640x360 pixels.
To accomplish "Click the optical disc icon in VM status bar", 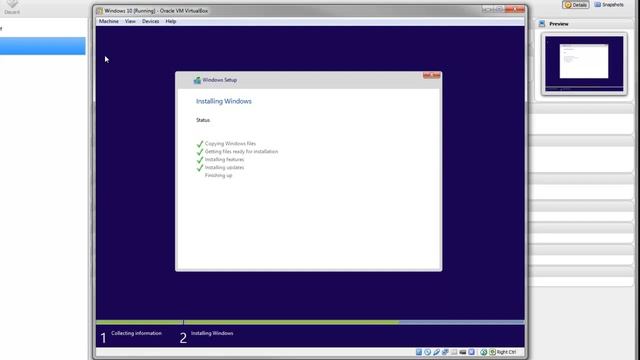I will point(427,352).
